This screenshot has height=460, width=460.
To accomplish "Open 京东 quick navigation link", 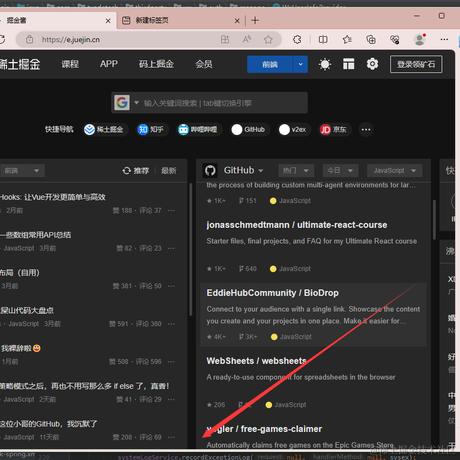I will click(x=333, y=129).
